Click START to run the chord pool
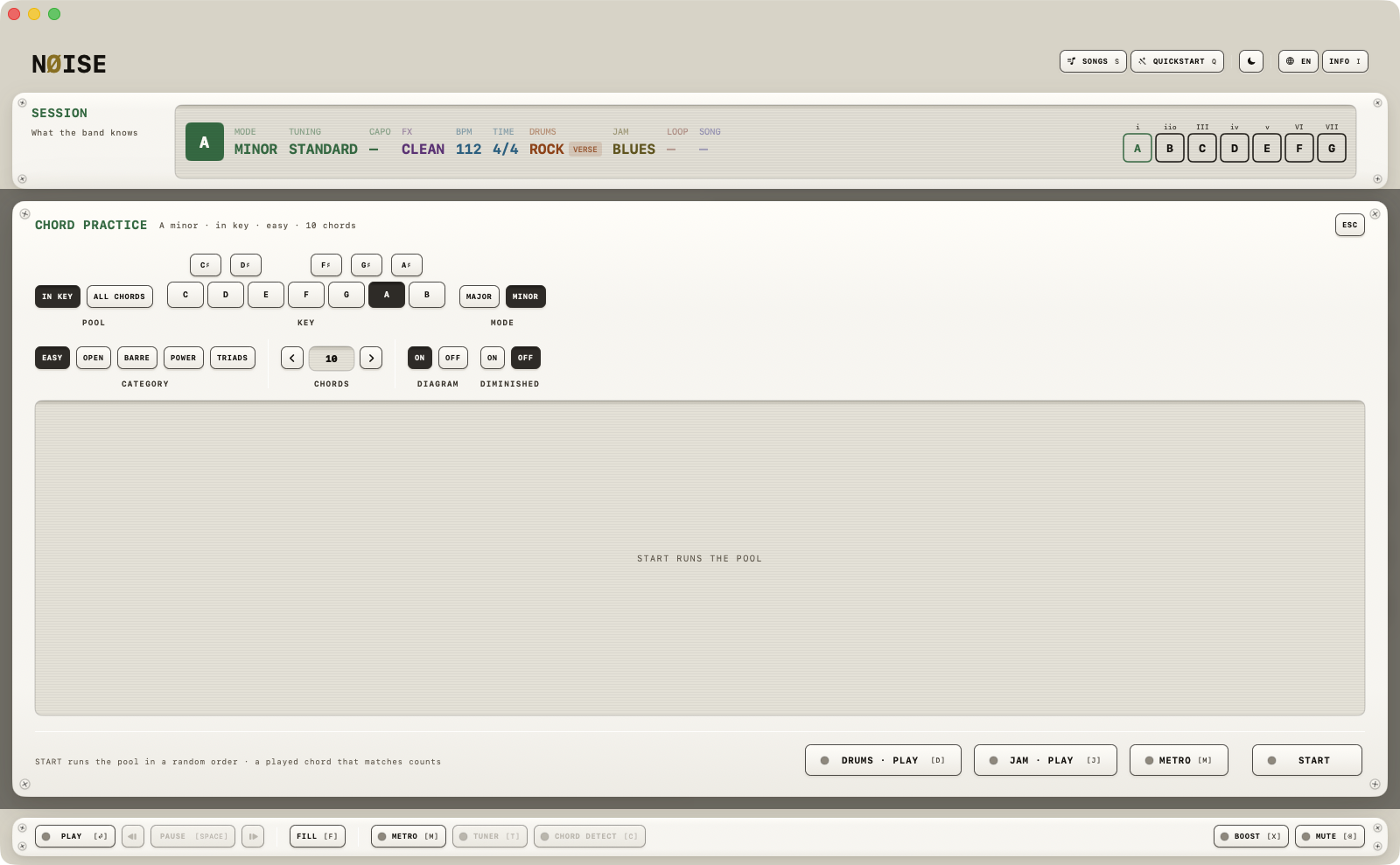This screenshot has width=1400, height=865. 1307,760
